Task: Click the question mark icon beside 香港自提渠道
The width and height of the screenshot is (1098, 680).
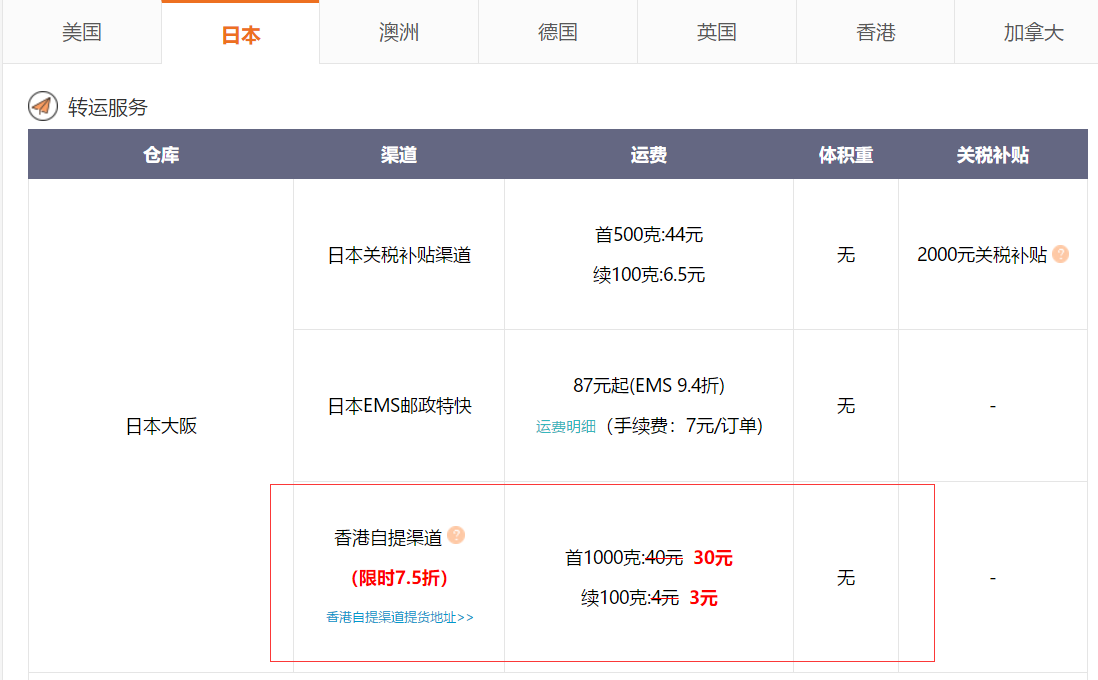Action: [456, 536]
